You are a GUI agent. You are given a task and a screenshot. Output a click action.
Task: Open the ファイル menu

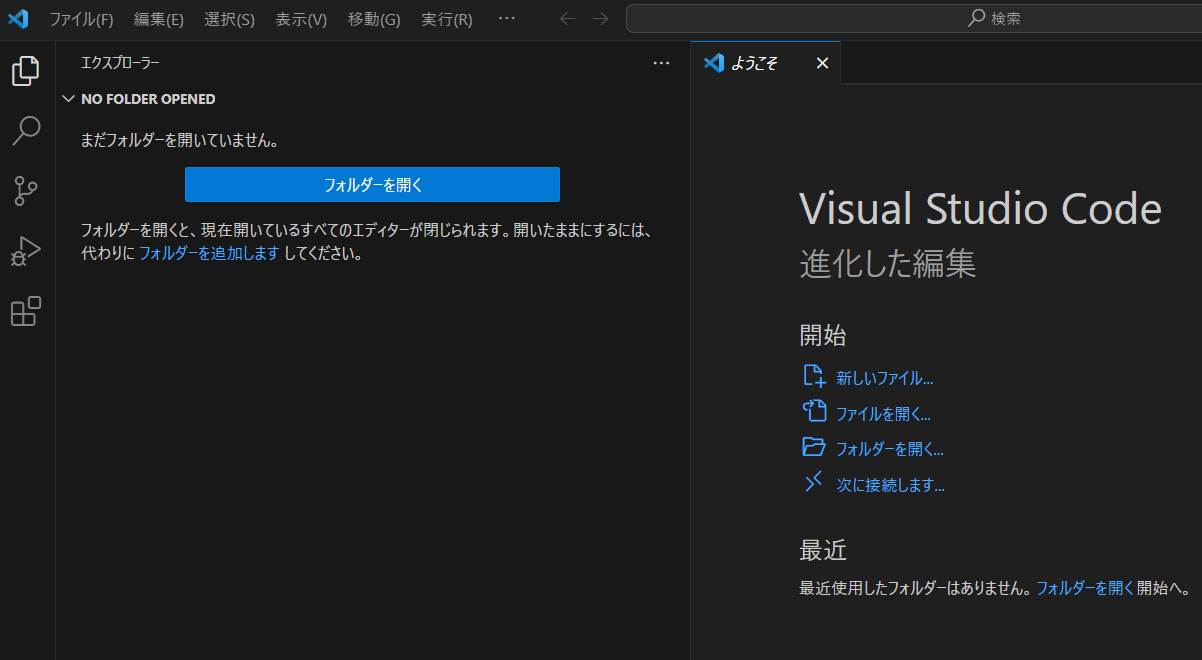(x=82, y=18)
